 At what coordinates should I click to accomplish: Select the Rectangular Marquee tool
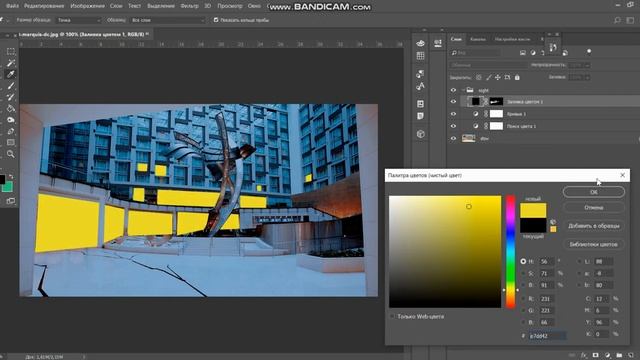(11, 51)
